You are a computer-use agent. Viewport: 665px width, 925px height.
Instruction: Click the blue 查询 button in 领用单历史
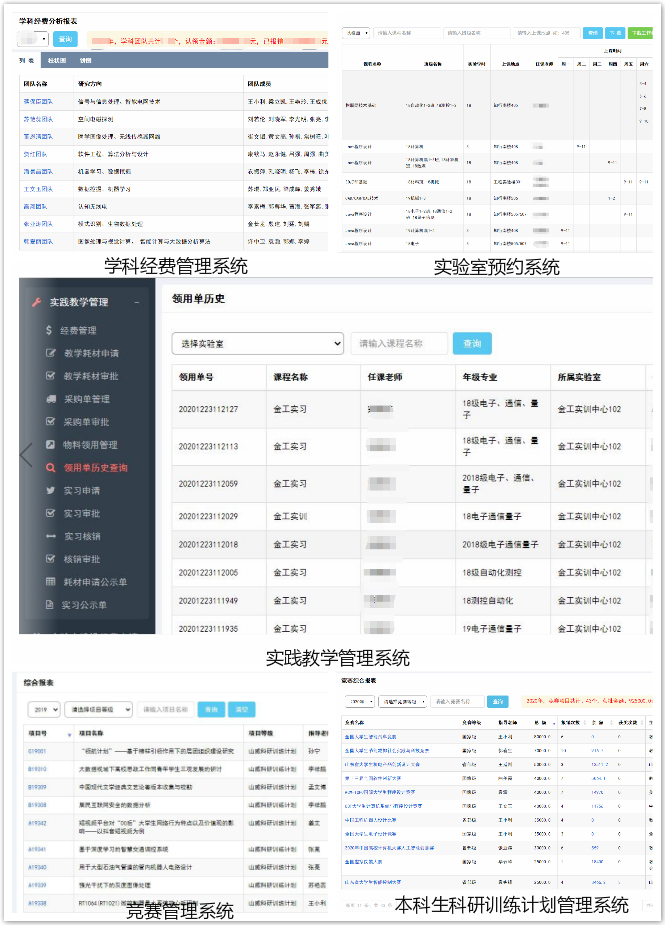472,343
